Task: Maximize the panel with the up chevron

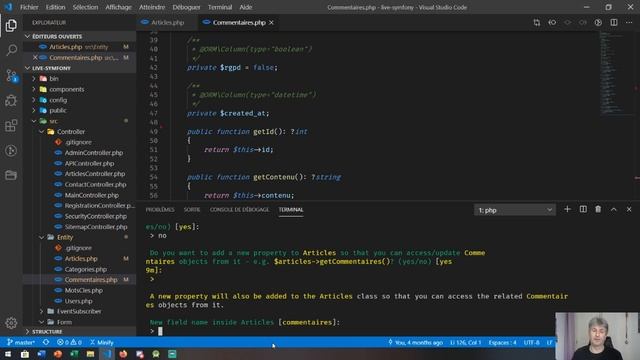Action: click(613, 209)
